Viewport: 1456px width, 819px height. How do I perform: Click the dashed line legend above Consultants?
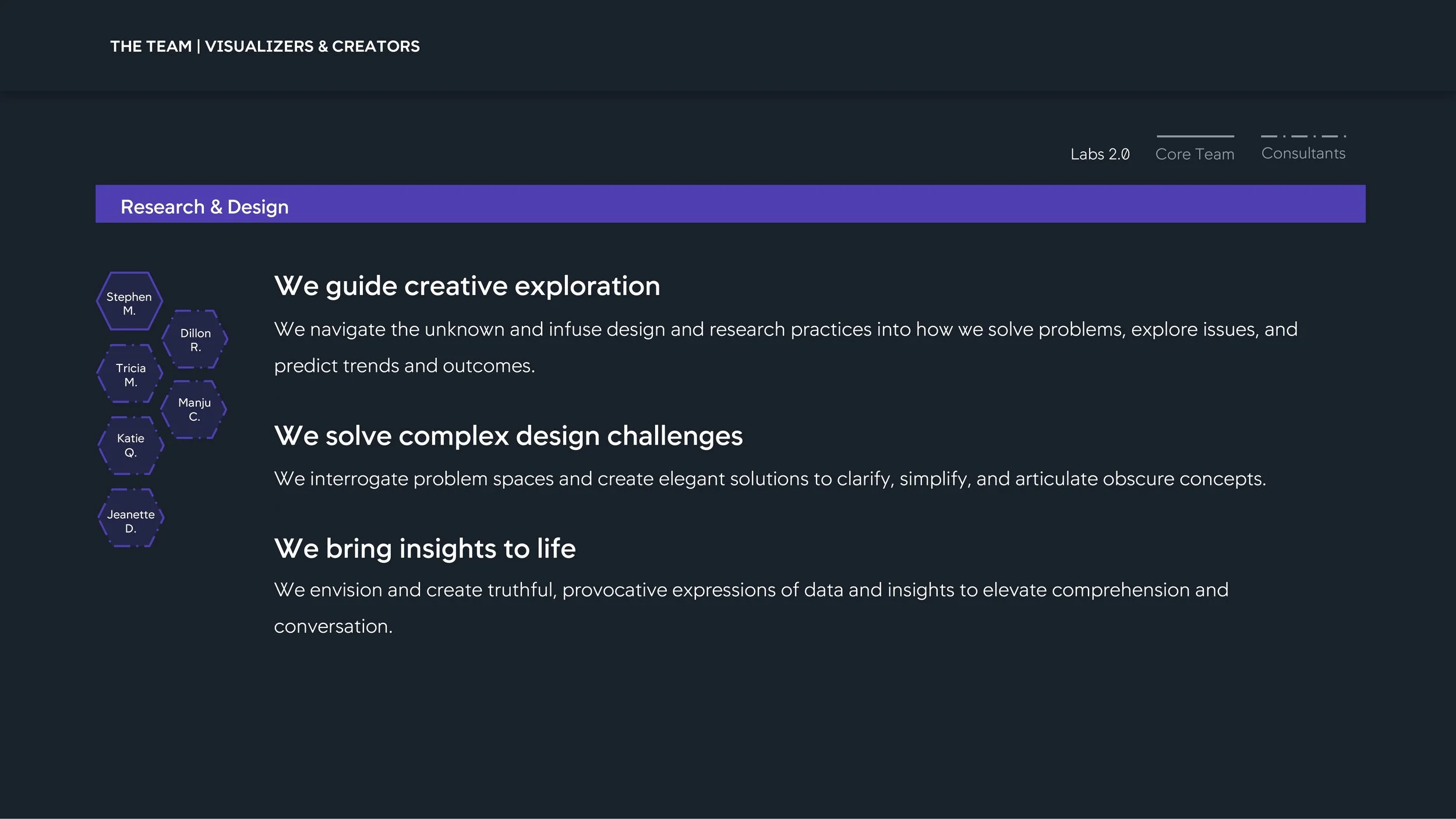(x=1303, y=136)
